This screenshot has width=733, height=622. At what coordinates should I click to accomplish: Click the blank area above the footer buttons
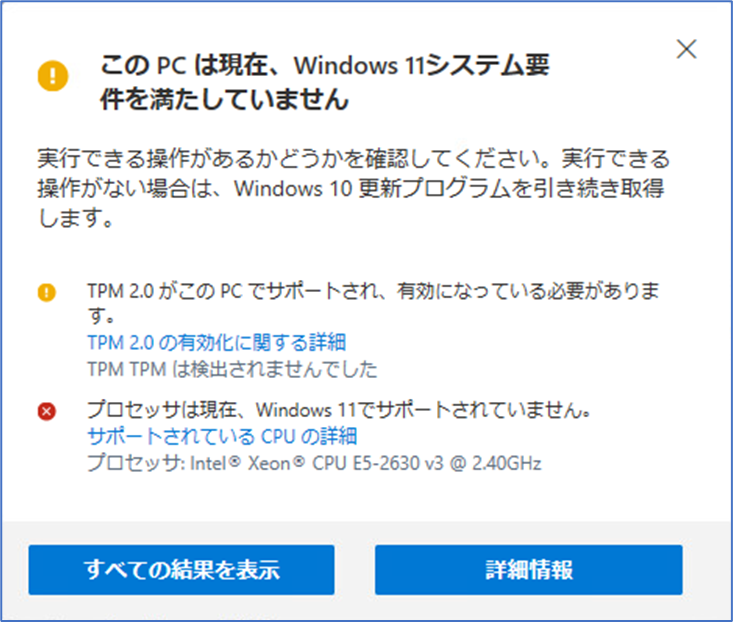point(366,498)
